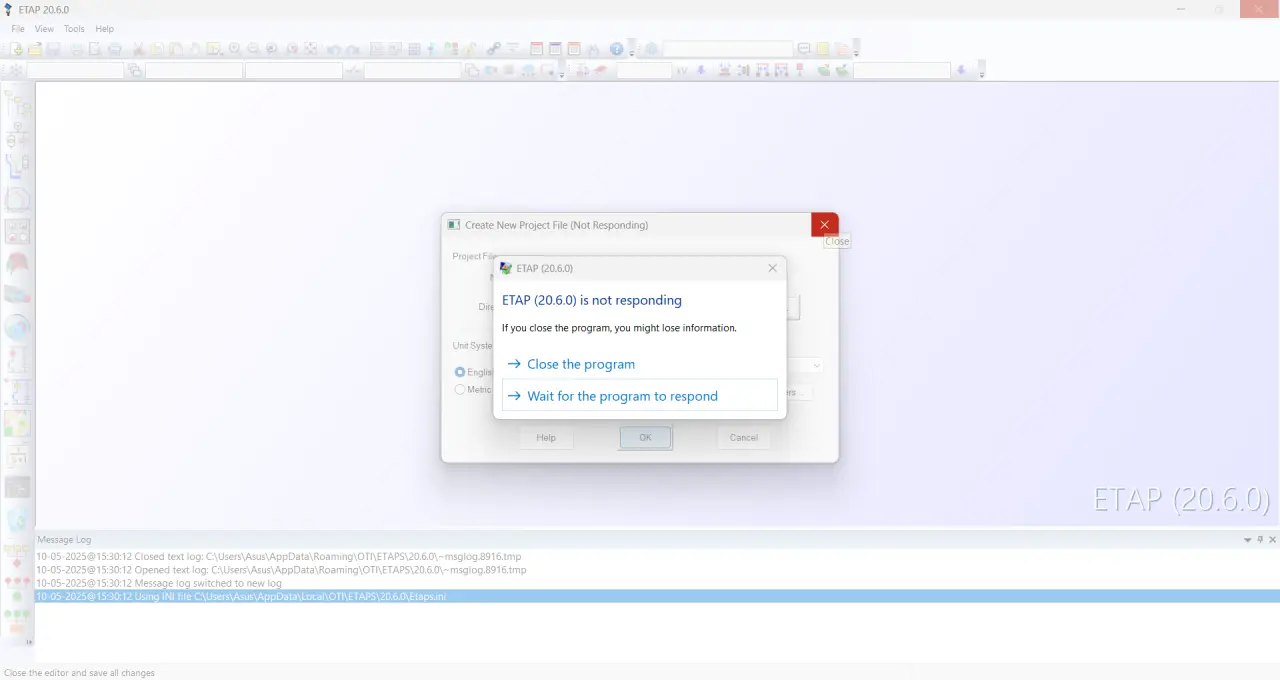Click the Zoom Out magnifier icon

pyautogui.click(x=253, y=48)
